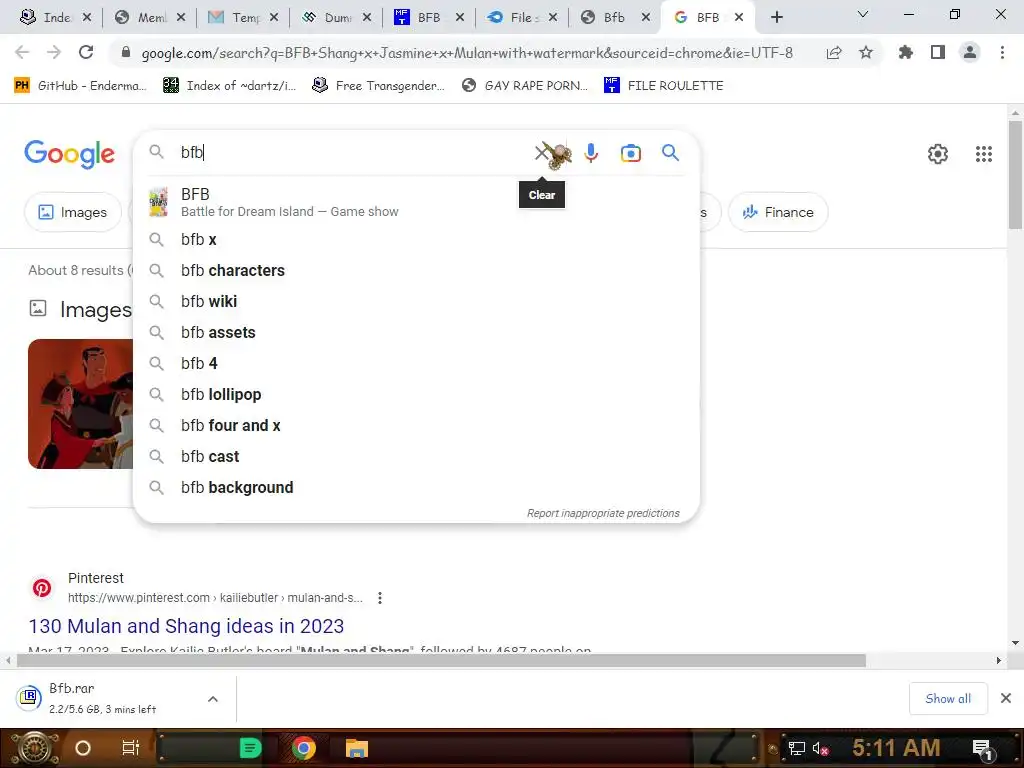
Task: Open more options for Pinterest result
Action: coord(379,598)
